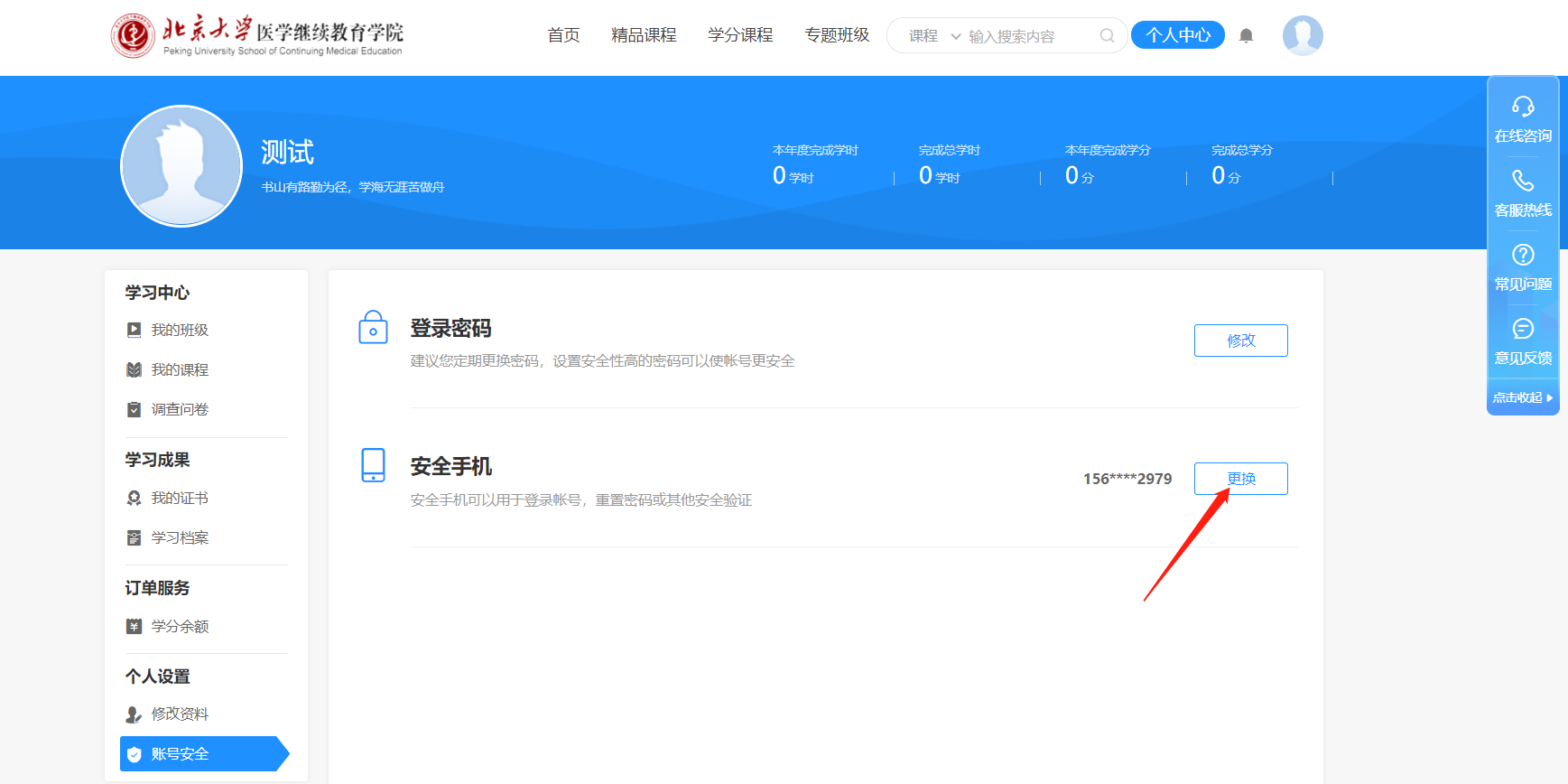Click the 本年度完成学分 statistic

1108,164
